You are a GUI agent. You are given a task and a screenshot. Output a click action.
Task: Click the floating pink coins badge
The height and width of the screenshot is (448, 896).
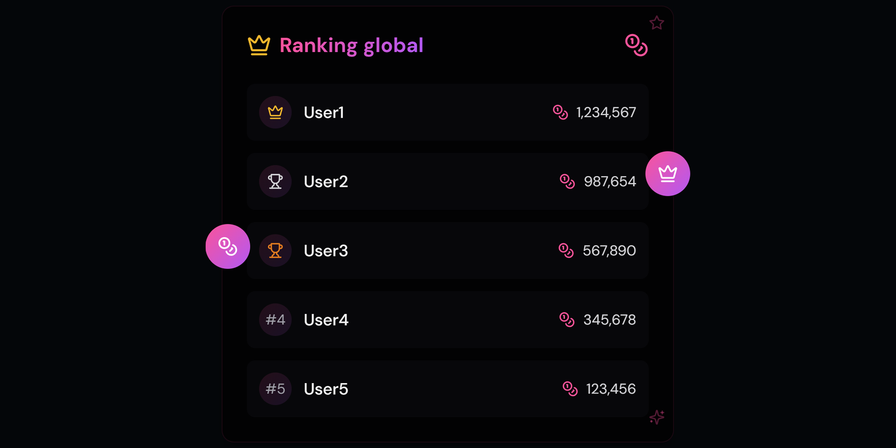pos(227,246)
